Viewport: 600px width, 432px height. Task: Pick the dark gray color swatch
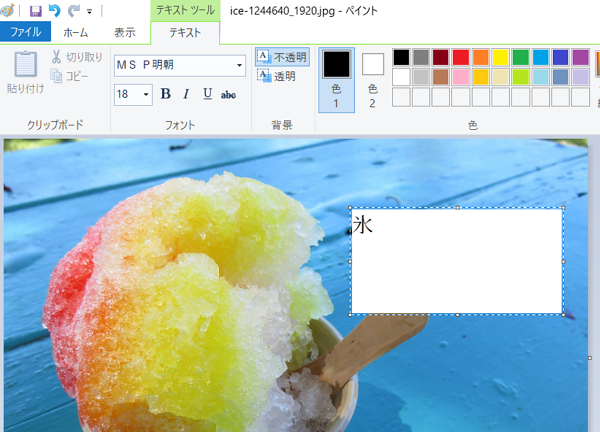(x=421, y=57)
